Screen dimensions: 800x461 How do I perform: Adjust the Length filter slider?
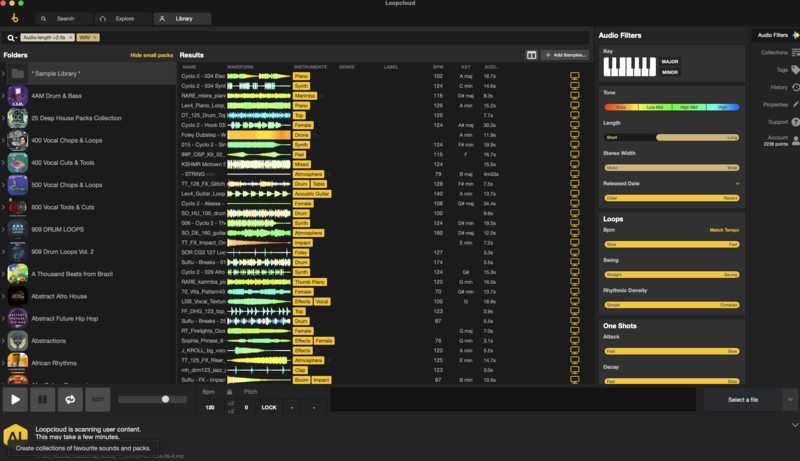point(672,138)
